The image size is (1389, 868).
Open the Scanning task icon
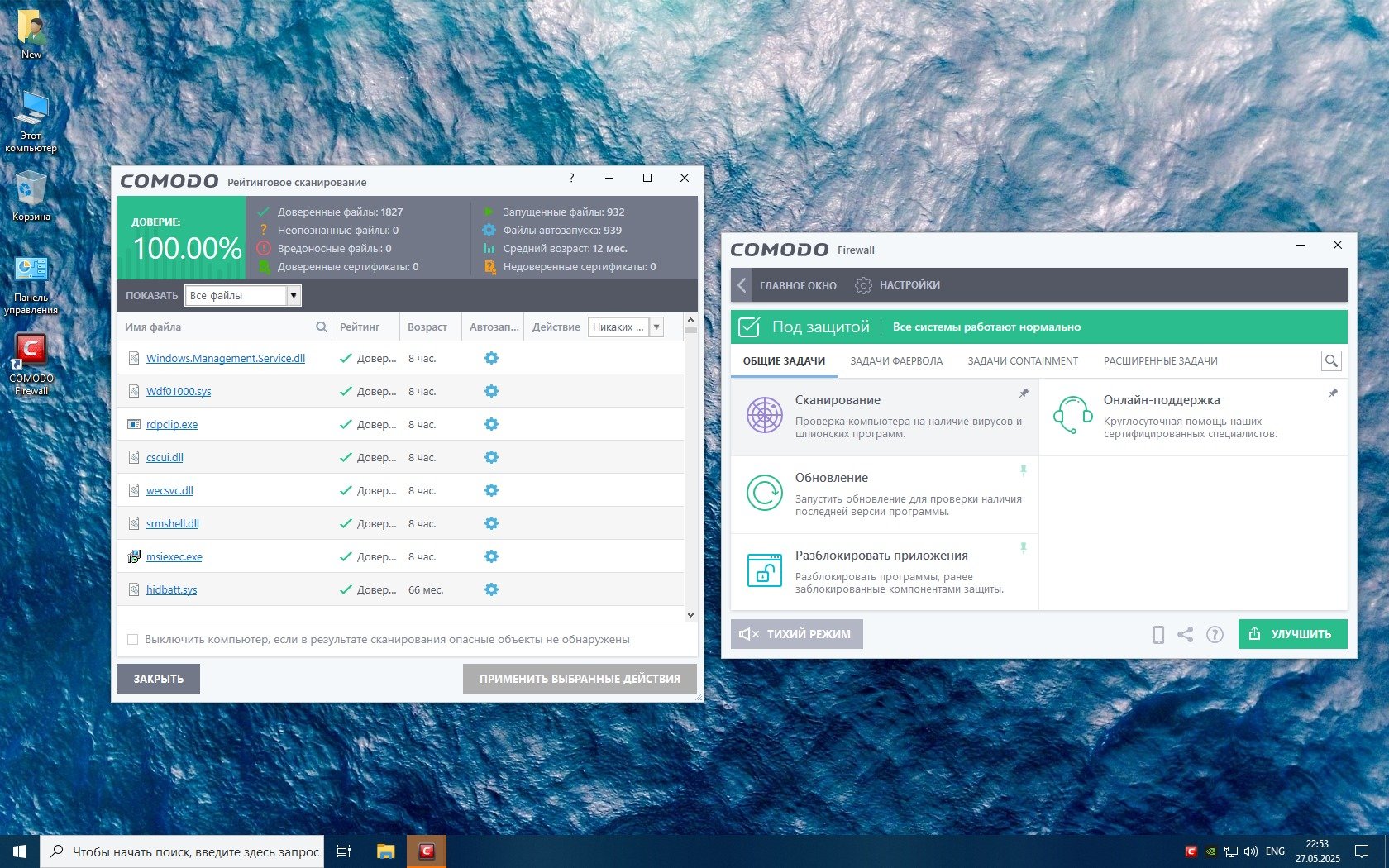pyautogui.click(x=765, y=415)
